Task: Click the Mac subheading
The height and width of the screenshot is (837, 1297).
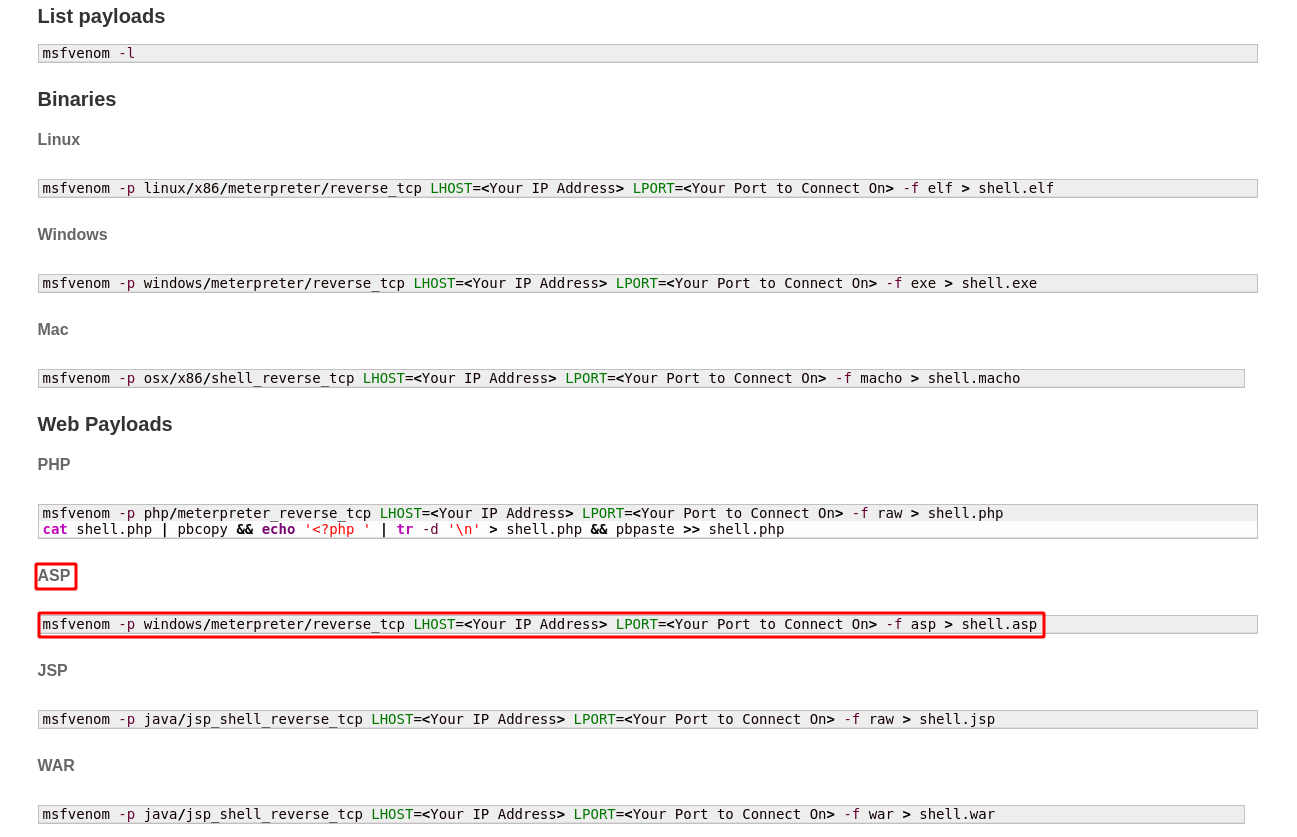Action: (53, 330)
